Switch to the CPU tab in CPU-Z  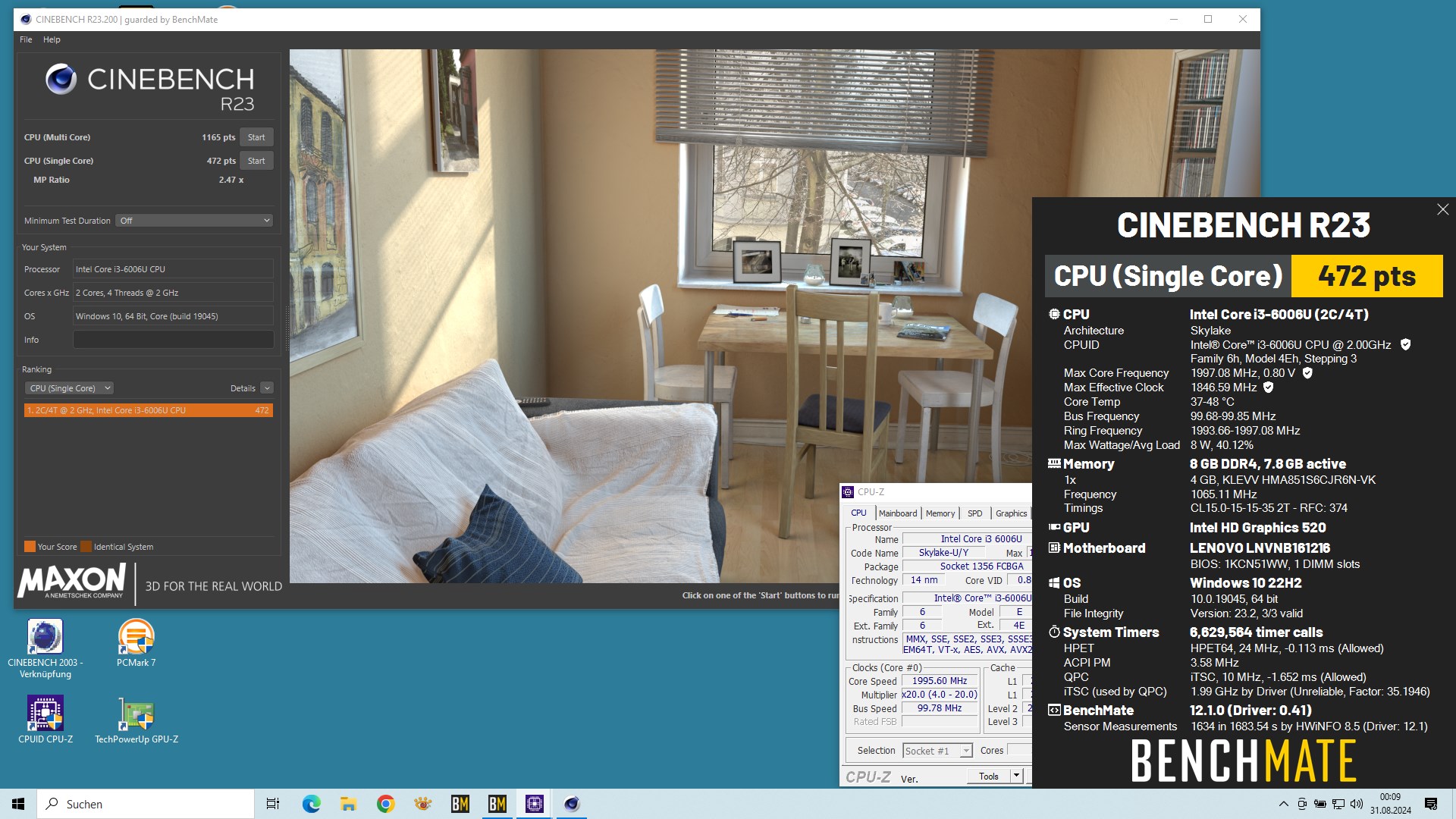coord(858,513)
